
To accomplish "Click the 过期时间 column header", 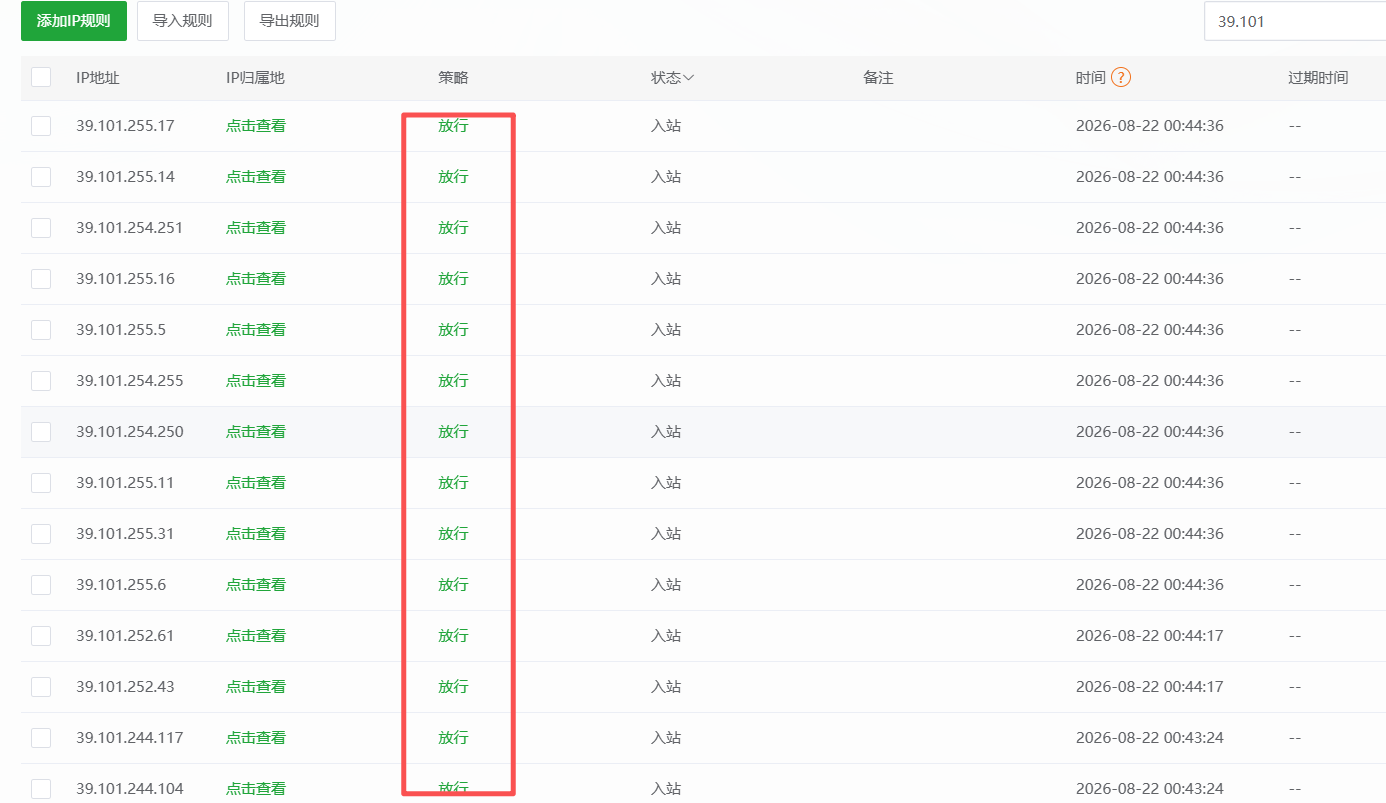I will pos(1318,77).
